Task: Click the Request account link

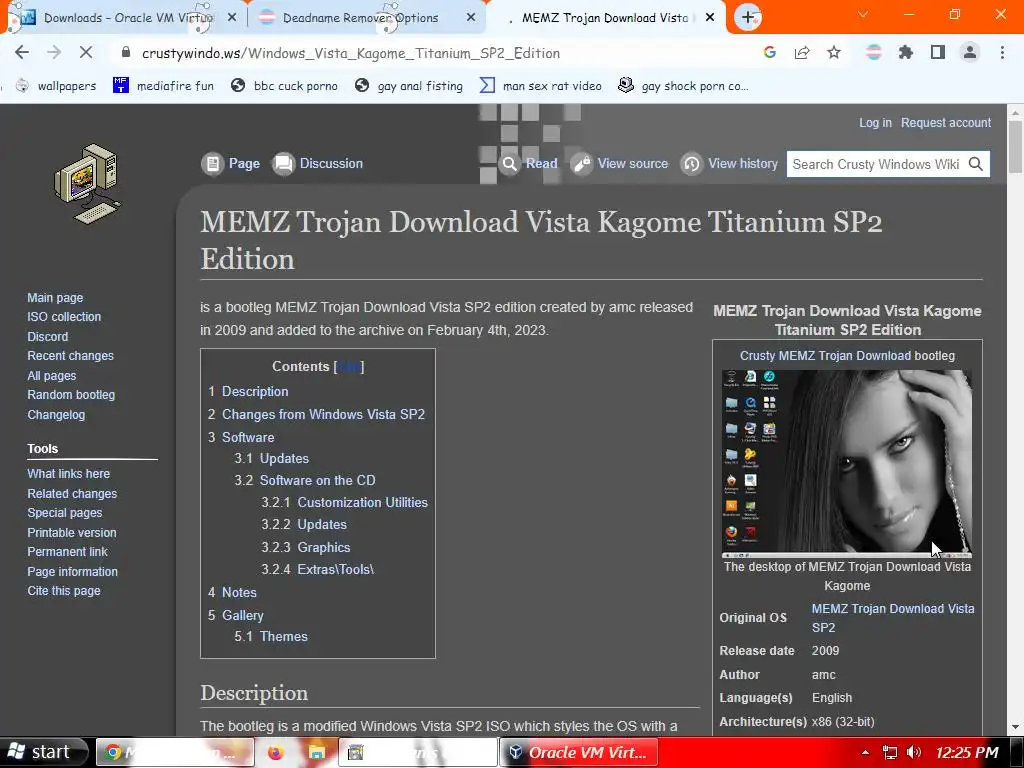Action: click(x=946, y=122)
